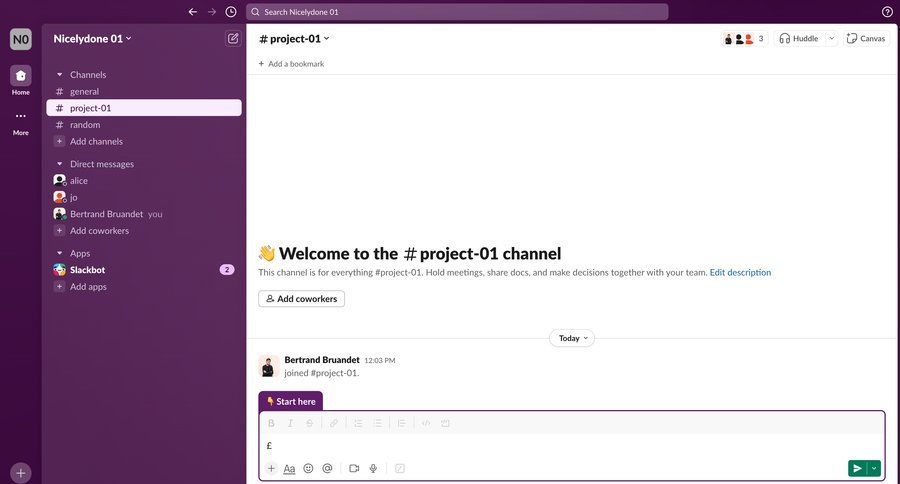Click the Start here tab above the composer
Viewport: 900px width, 484px height.
[291, 401]
